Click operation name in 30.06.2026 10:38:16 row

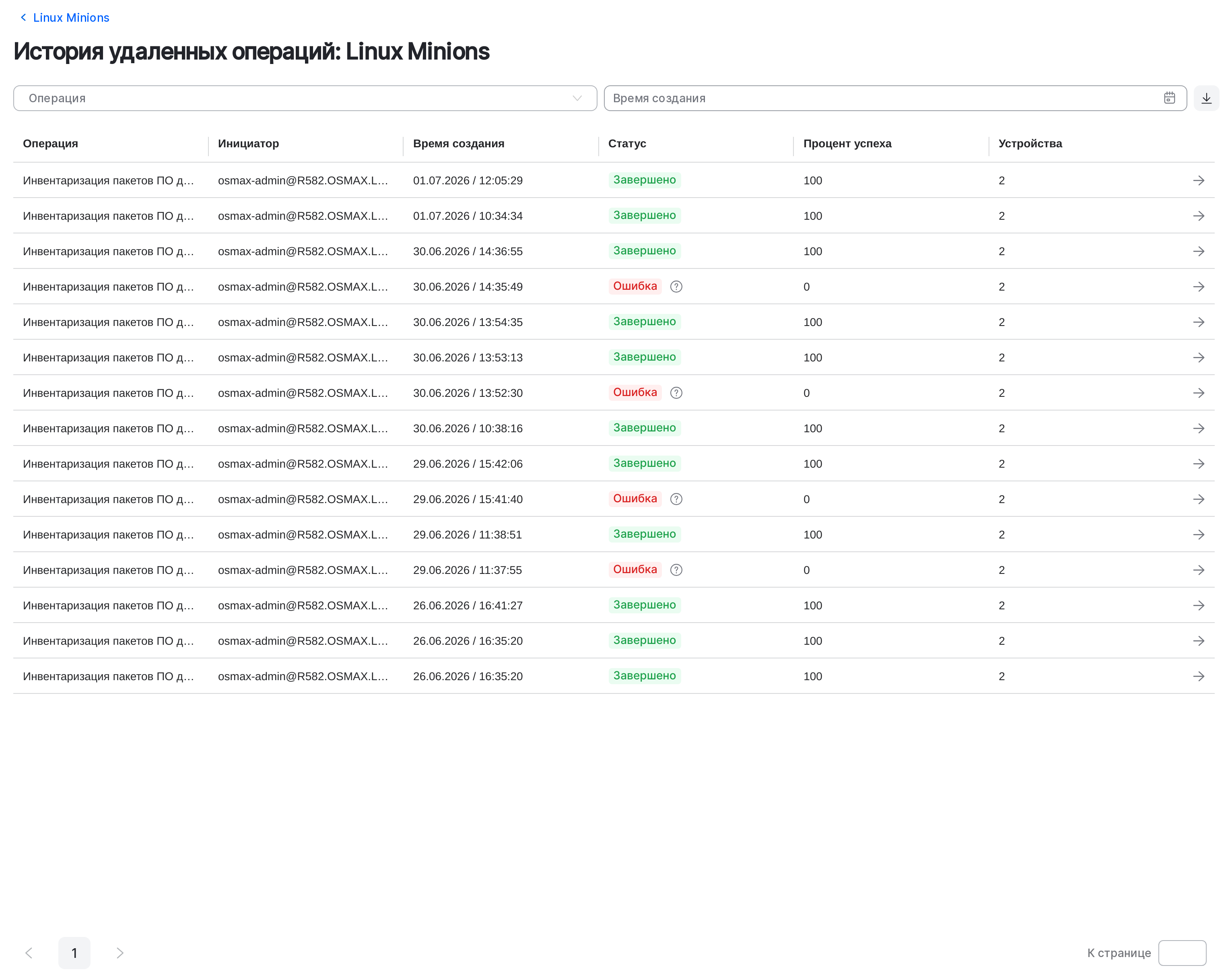coord(108,428)
